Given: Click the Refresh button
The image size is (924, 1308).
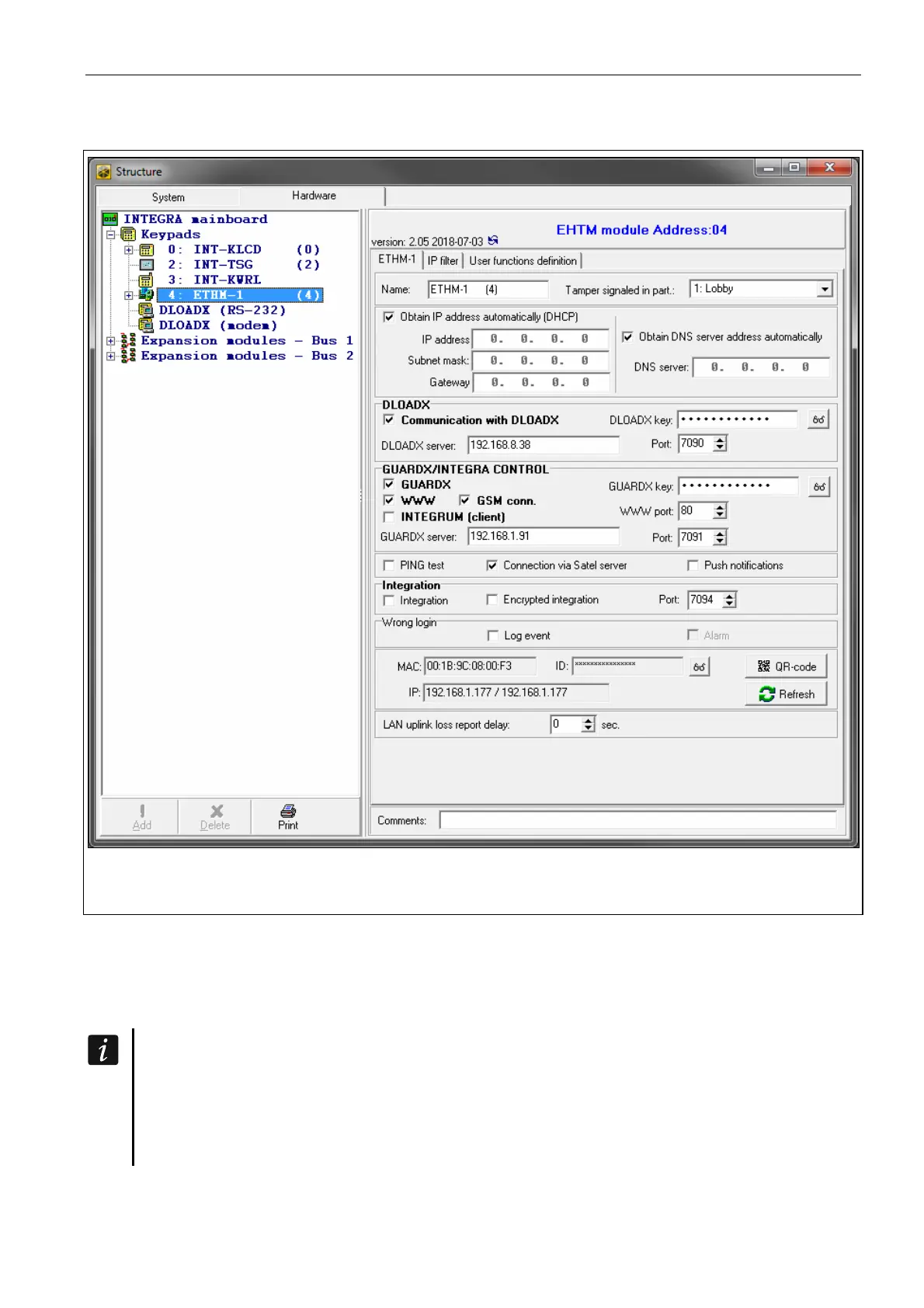Looking at the screenshot, I should [786, 694].
